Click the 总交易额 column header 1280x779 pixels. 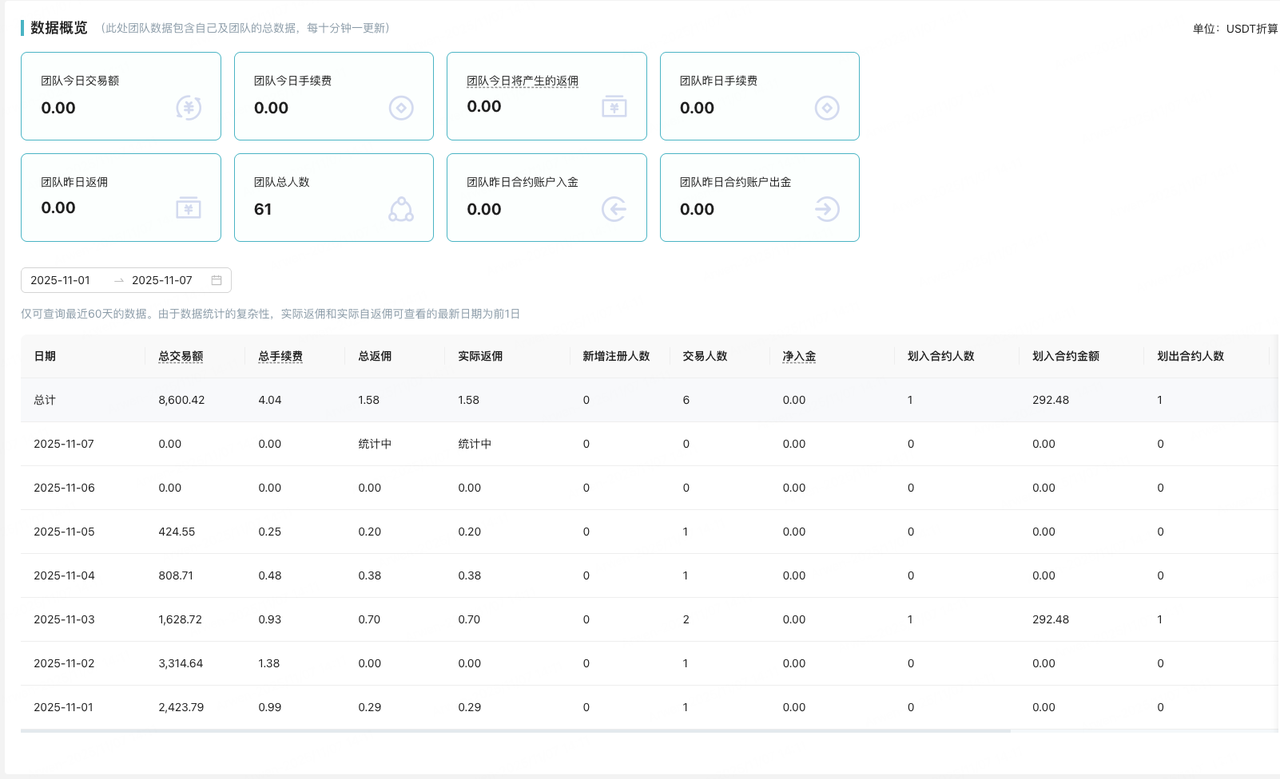pyautogui.click(x=180, y=356)
